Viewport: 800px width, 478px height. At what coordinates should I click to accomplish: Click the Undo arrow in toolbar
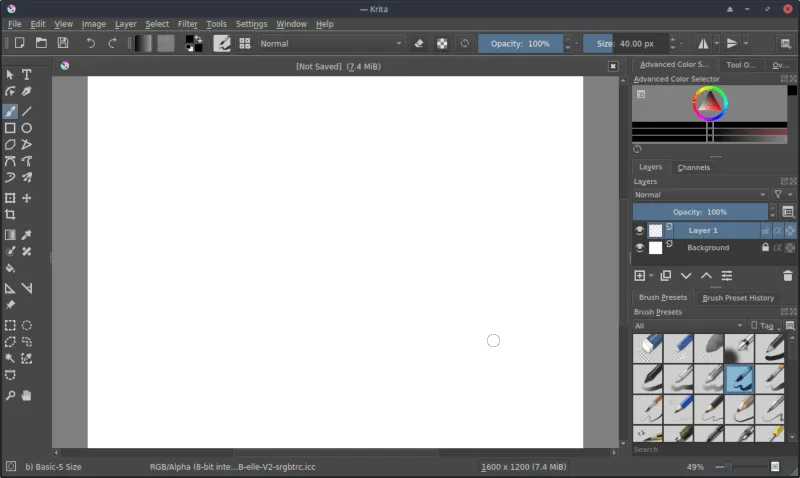click(91, 43)
